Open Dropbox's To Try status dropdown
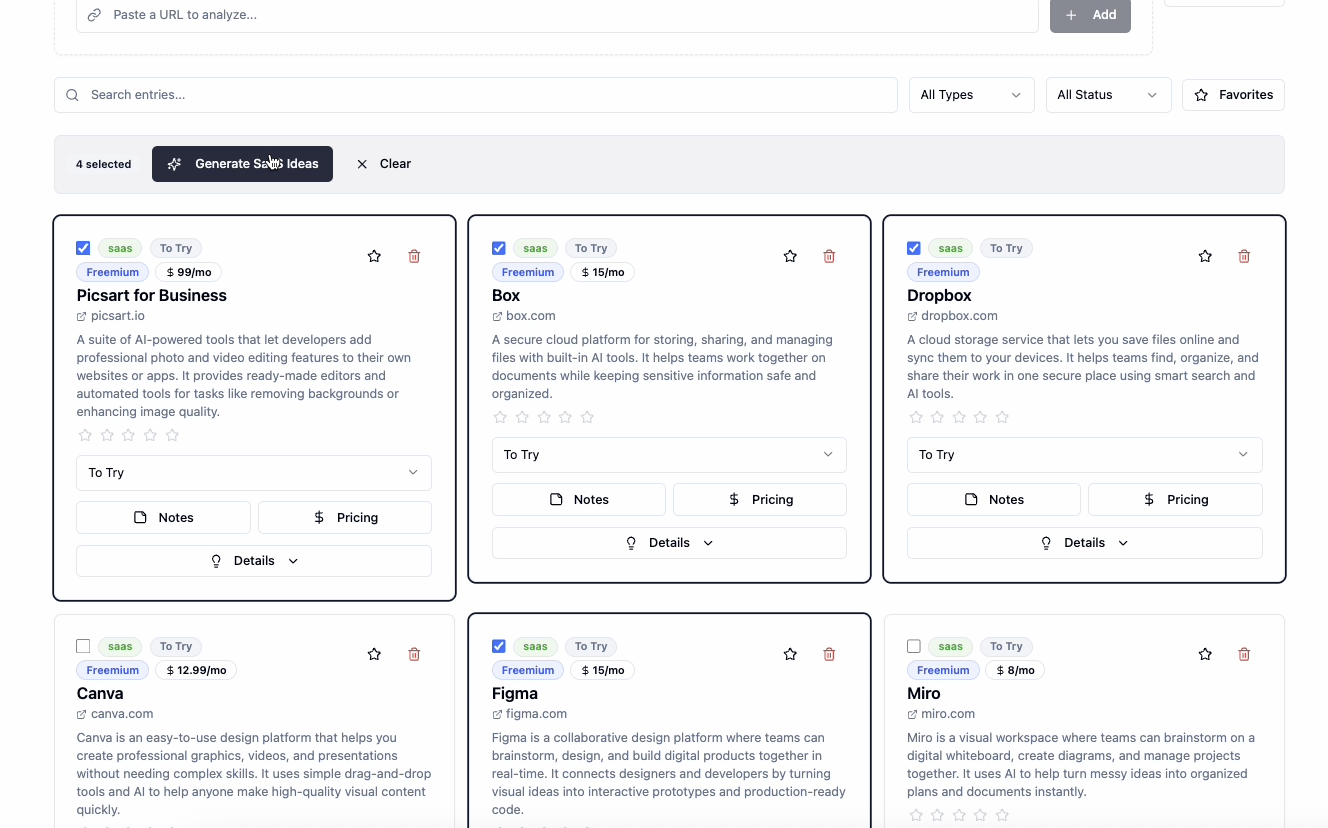Screen dimensions: 1328x828 click(x=1084, y=455)
